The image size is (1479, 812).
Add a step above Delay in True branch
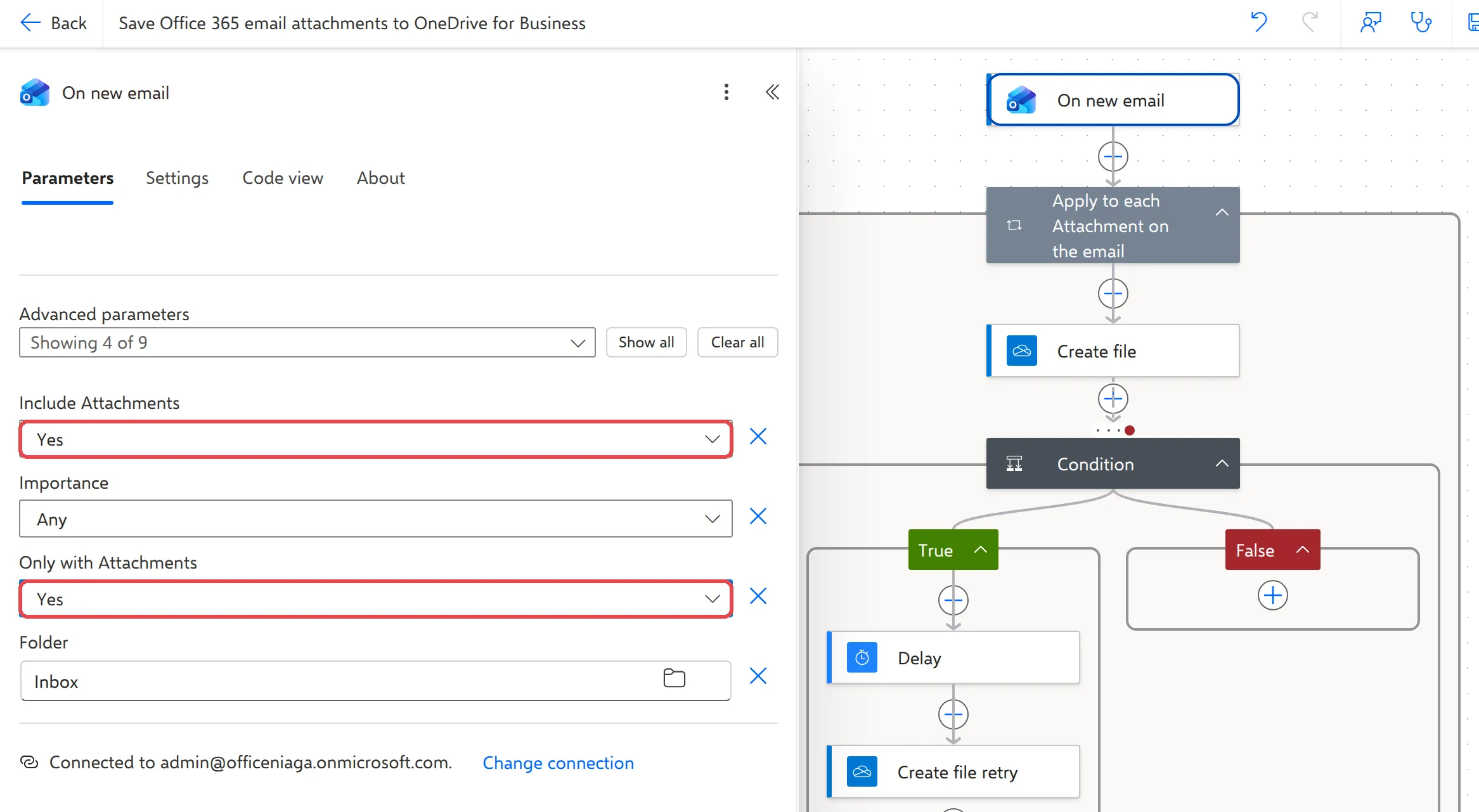[x=953, y=600]
